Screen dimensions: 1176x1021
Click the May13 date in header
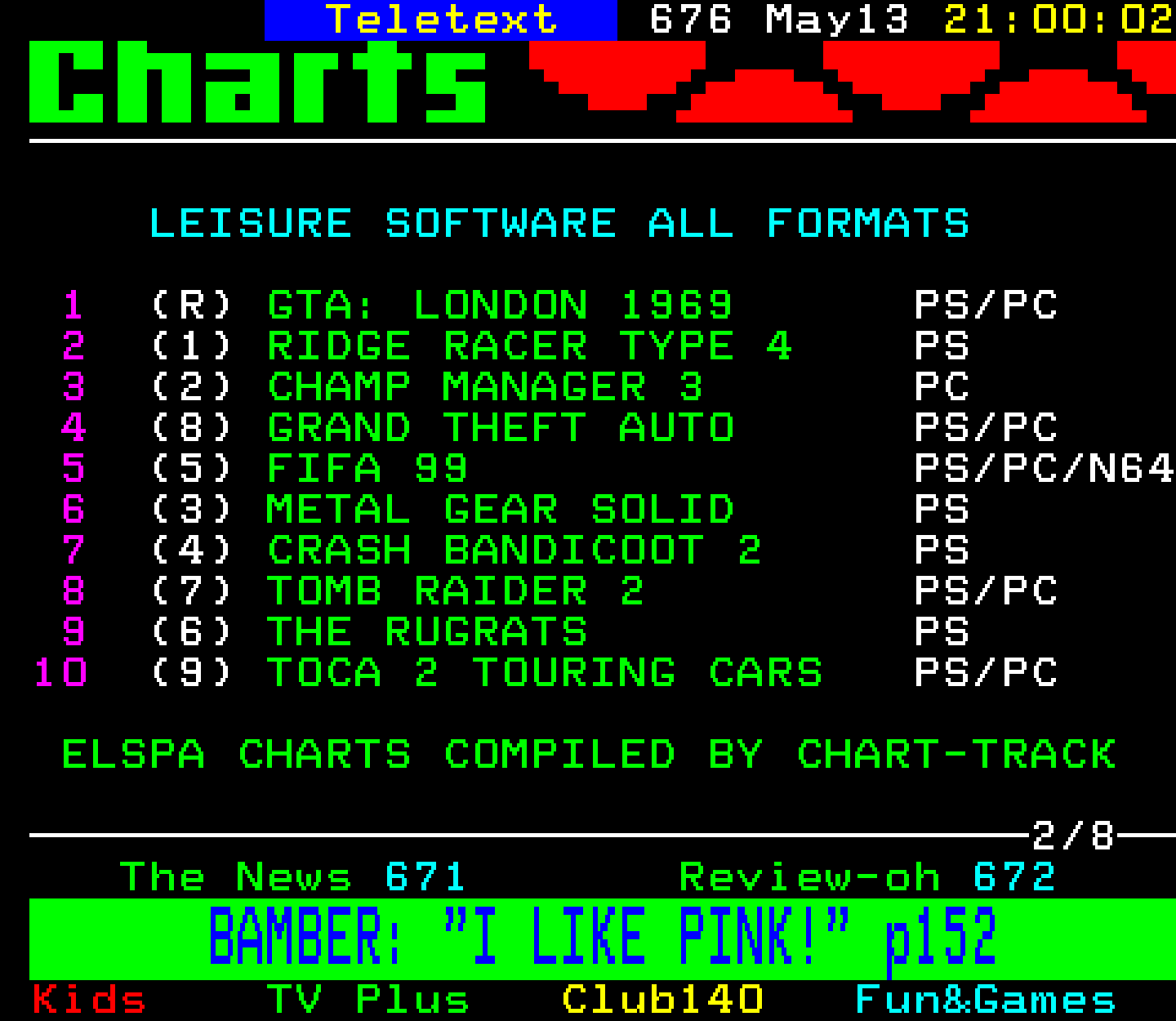point(837,19)
